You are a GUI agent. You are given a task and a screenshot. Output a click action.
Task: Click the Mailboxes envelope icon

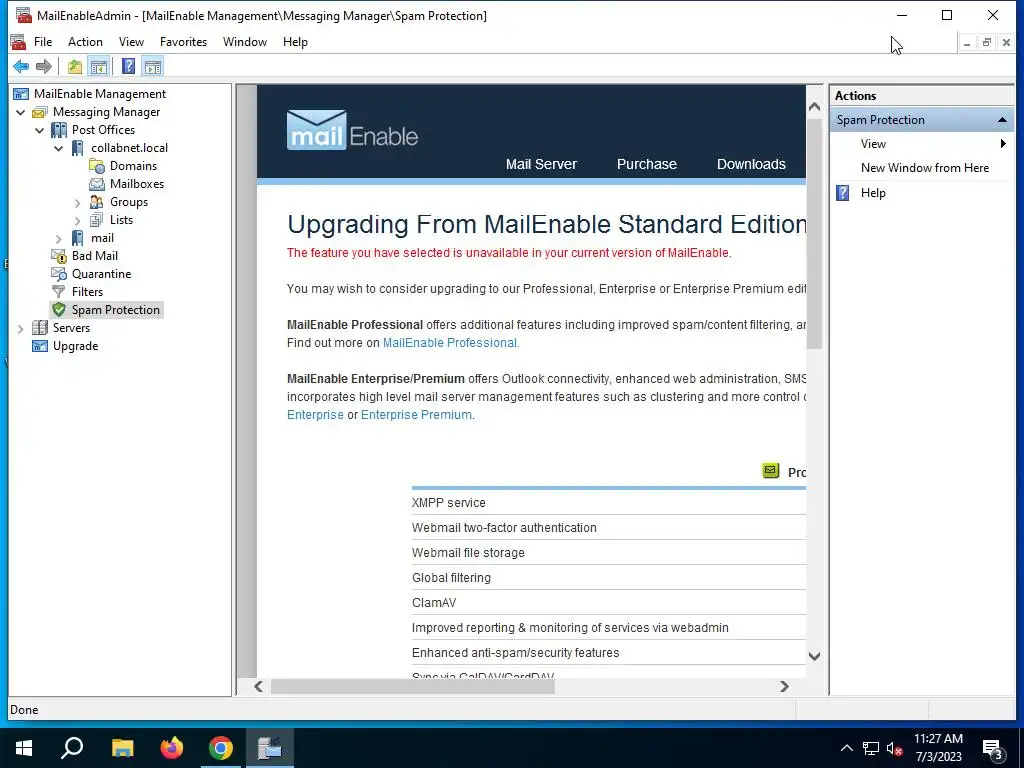(x=97, y=184)
